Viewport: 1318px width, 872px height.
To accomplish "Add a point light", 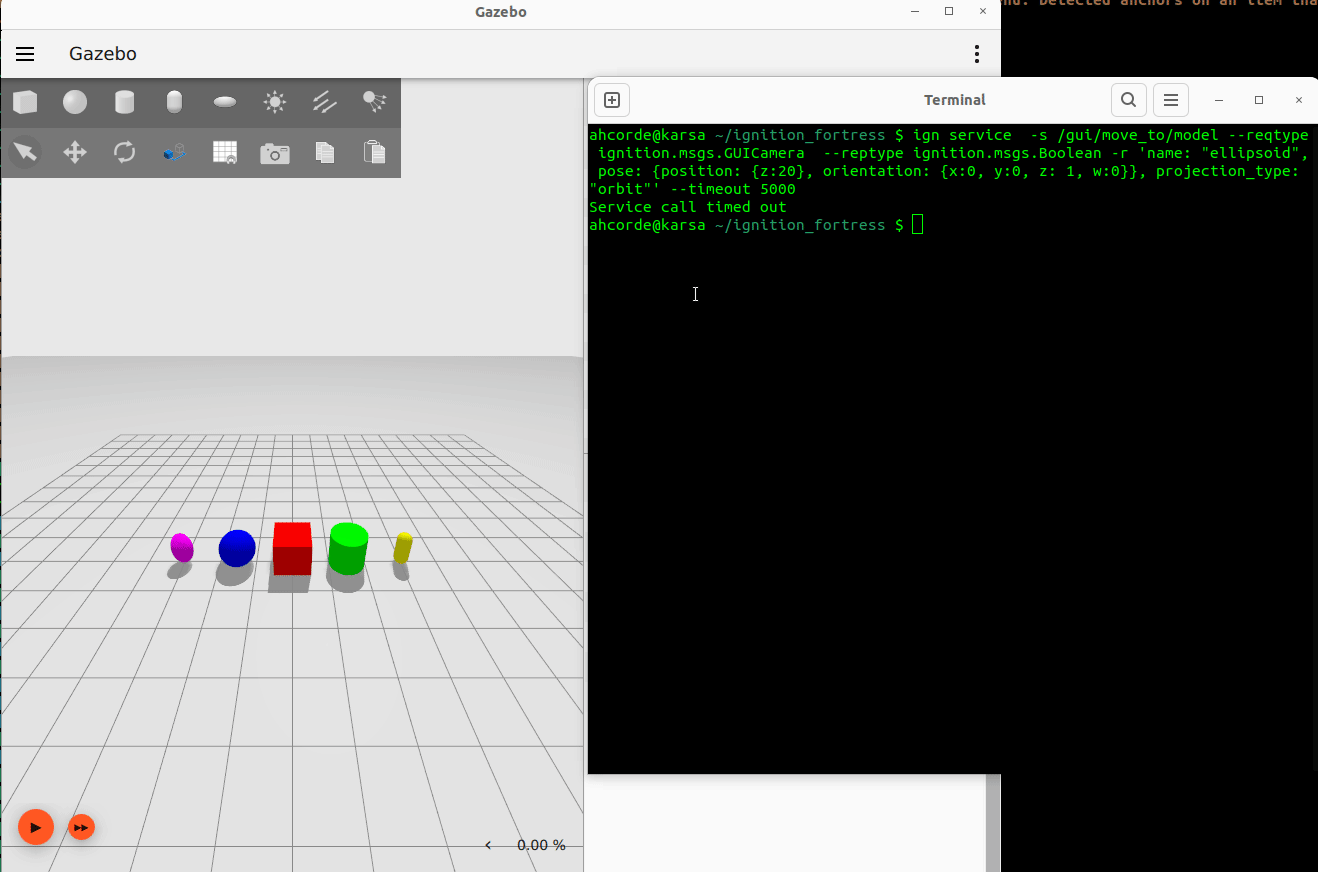I will pyautogui.click(x=274, y=102).
